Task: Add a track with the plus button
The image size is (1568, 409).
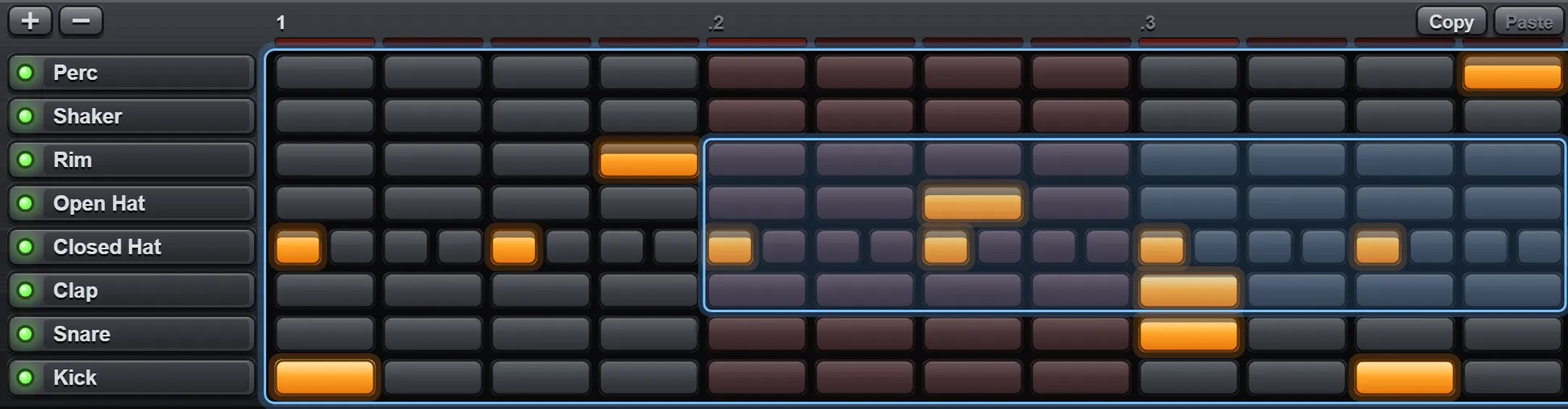Action: [x=30, y=21]
